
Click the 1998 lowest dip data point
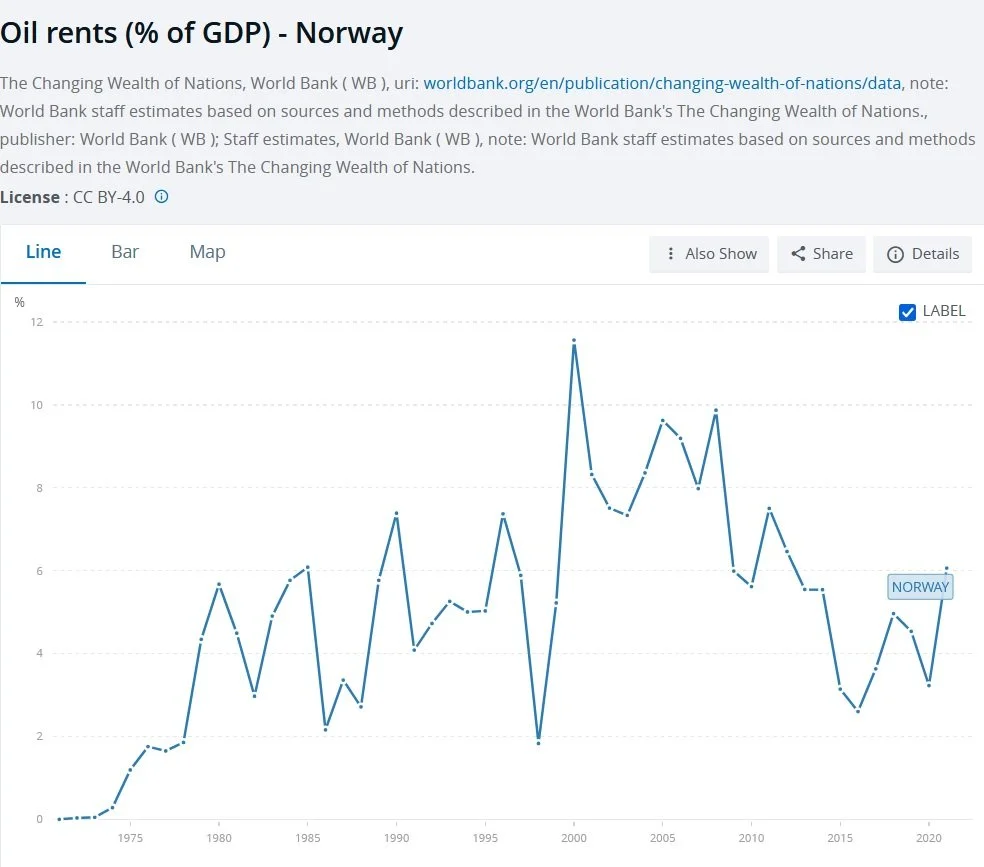point(538,743)
